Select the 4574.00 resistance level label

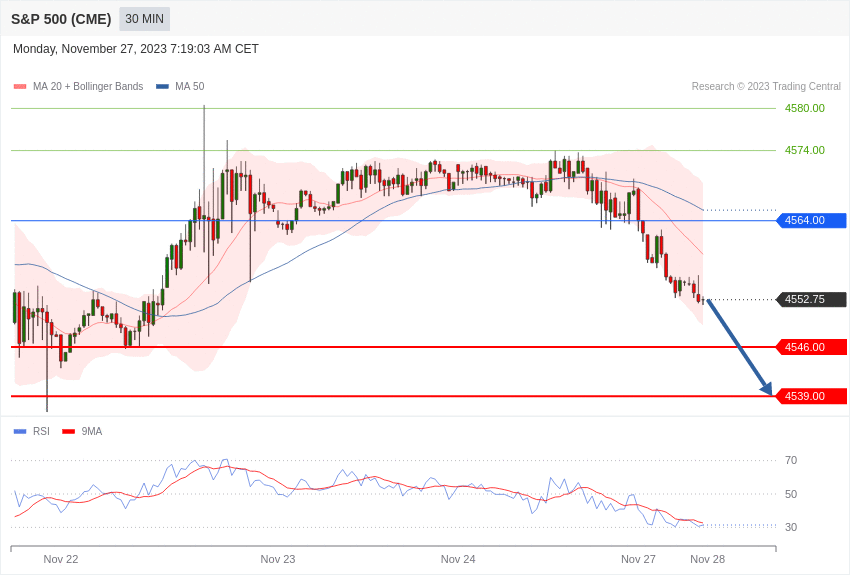[x=804, y=150]
